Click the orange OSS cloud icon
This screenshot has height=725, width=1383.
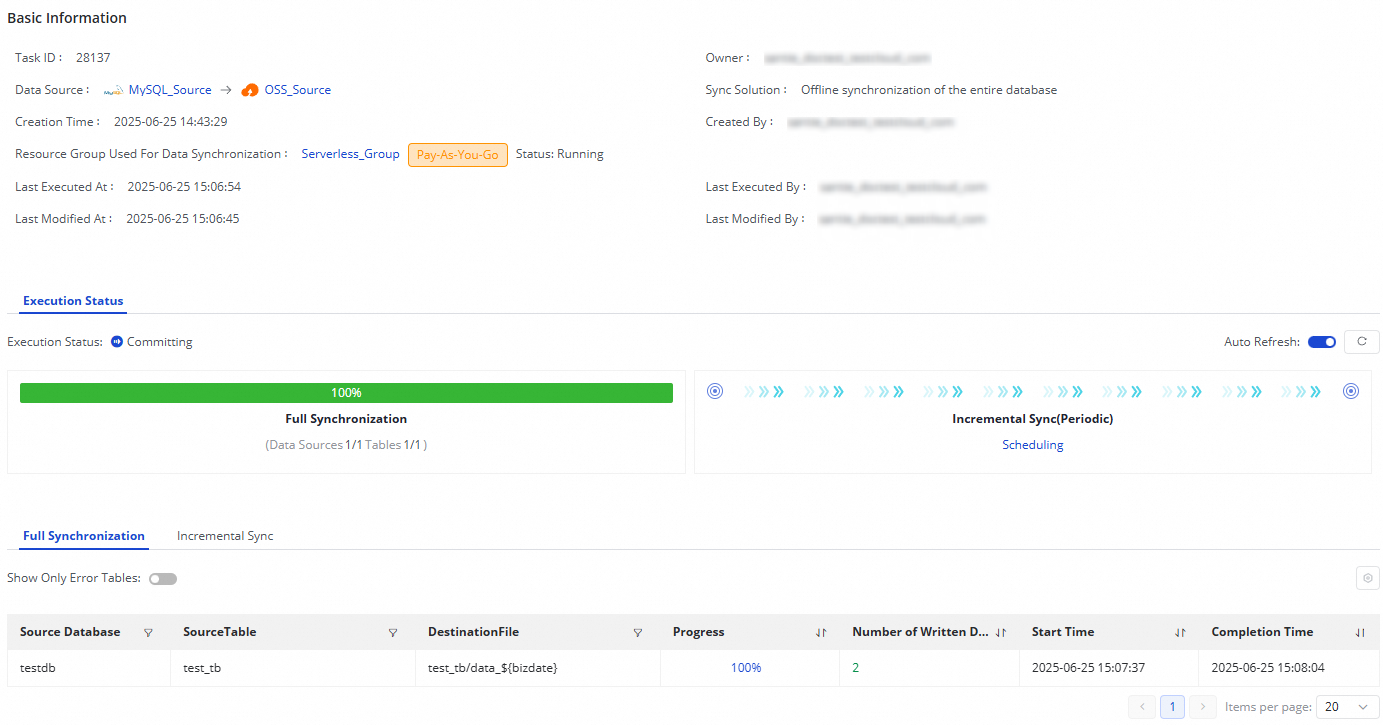click(250, 90)
